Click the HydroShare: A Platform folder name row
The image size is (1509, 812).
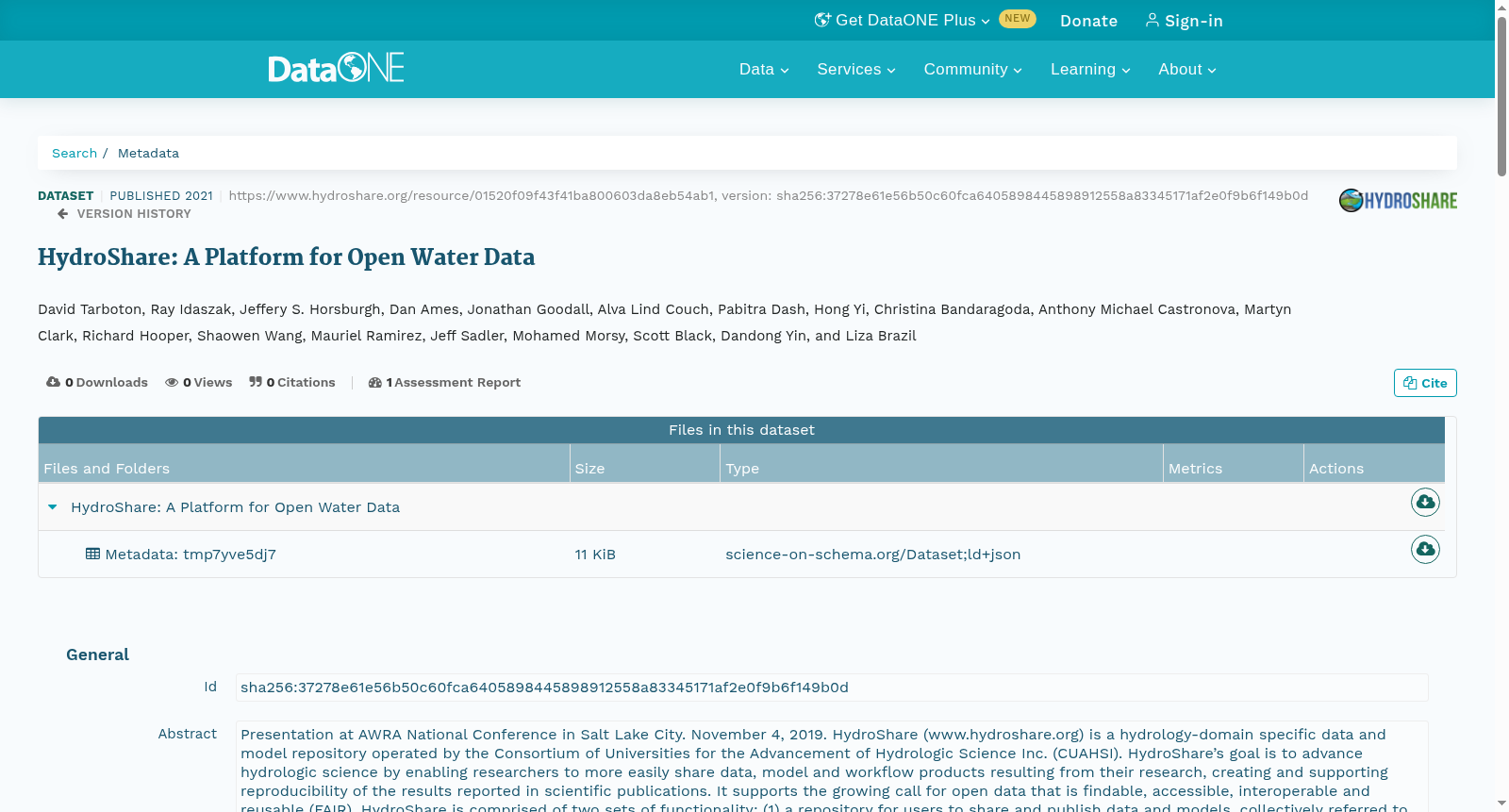point(235,507)
